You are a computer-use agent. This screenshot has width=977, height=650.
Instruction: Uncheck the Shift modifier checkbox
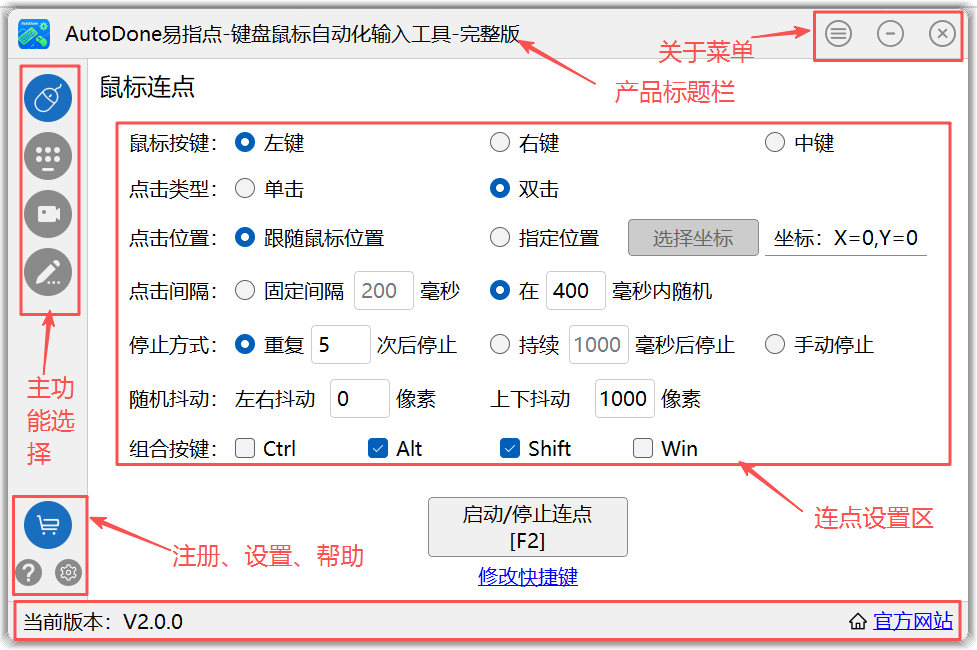coord(510,448)
